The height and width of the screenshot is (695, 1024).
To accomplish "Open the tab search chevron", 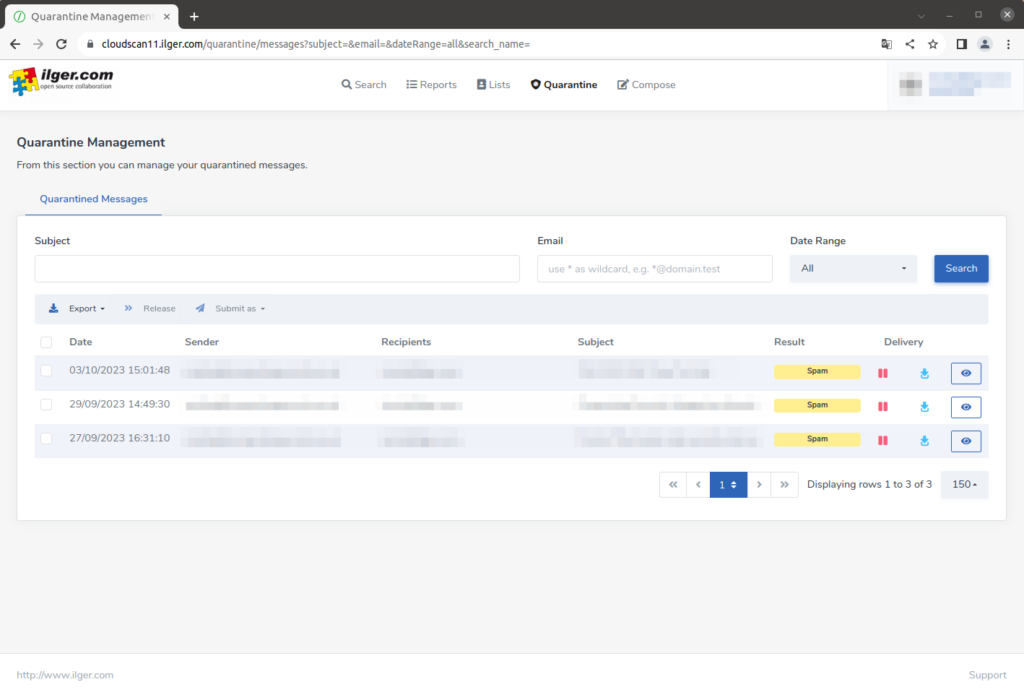I will click(x=921, y=16).
